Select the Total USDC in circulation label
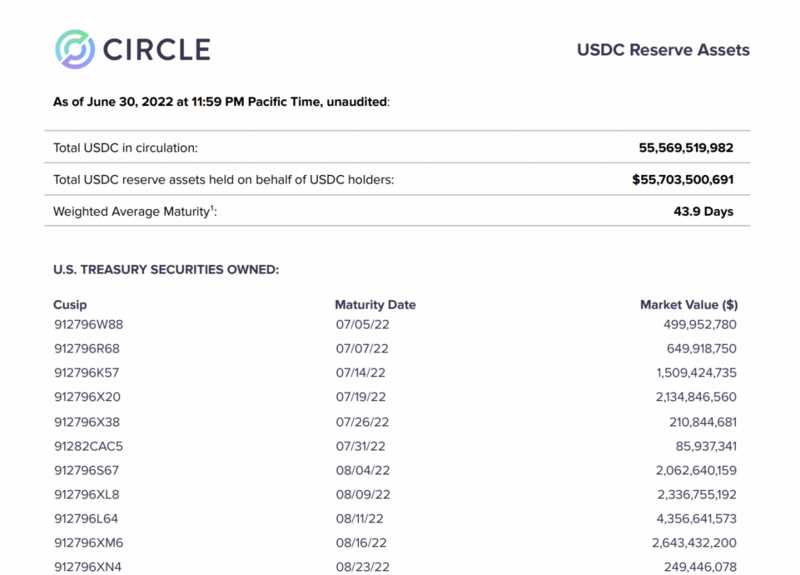The image size is (800, 575). (x=125, y=148)
